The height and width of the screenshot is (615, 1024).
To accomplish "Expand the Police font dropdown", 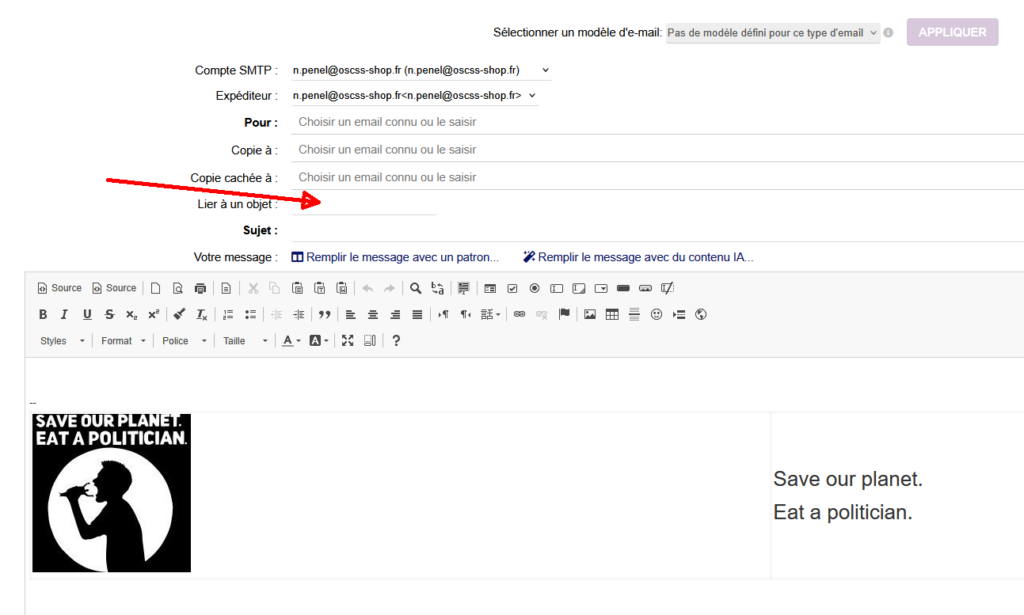I will point(184,341).
